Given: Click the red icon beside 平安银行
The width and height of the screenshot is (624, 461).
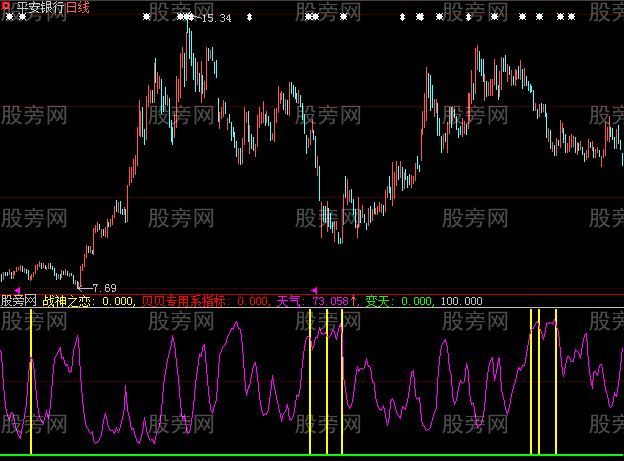Looking at the screenshot, I should tap(5, 6).
